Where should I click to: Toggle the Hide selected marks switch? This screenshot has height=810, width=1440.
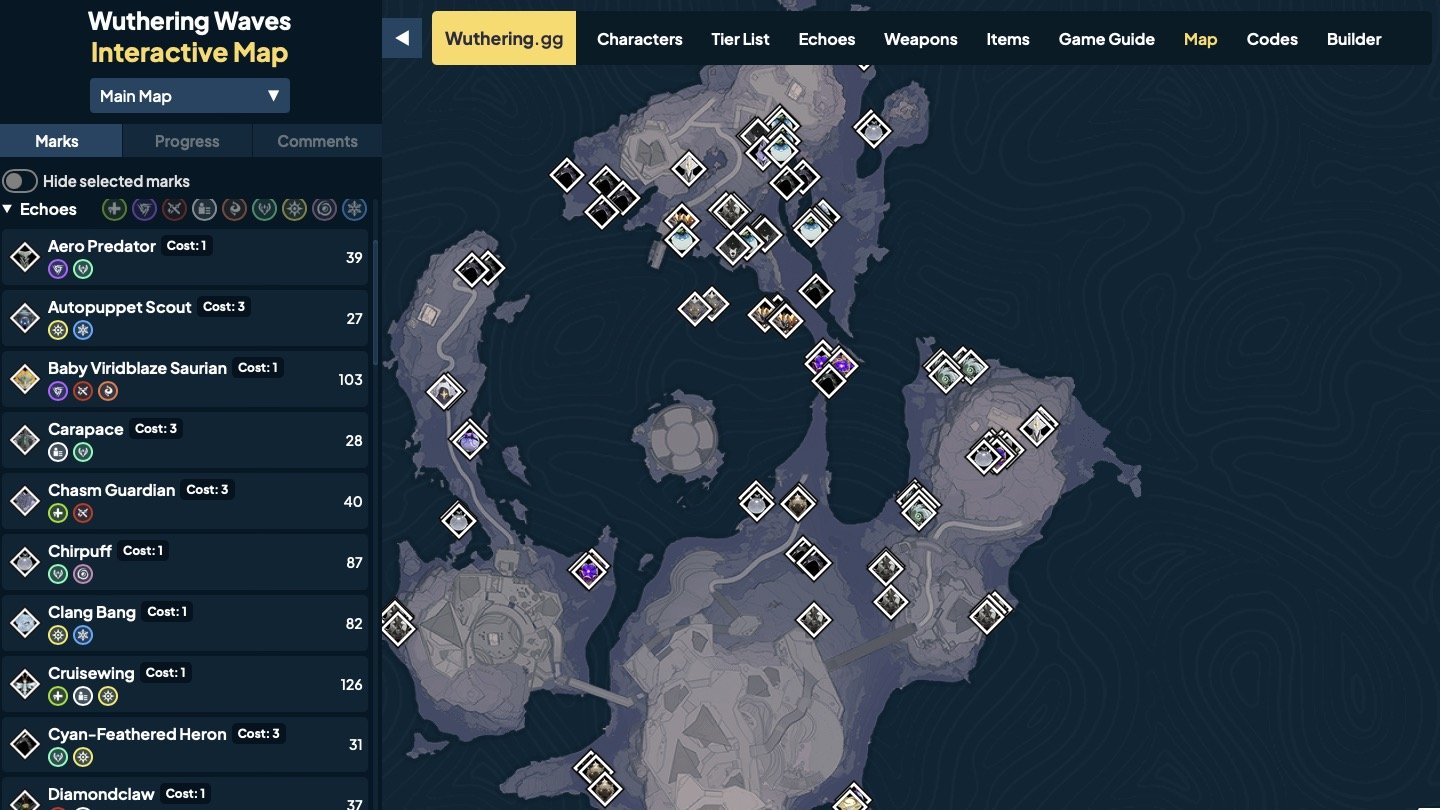click(x=20, y=181)
